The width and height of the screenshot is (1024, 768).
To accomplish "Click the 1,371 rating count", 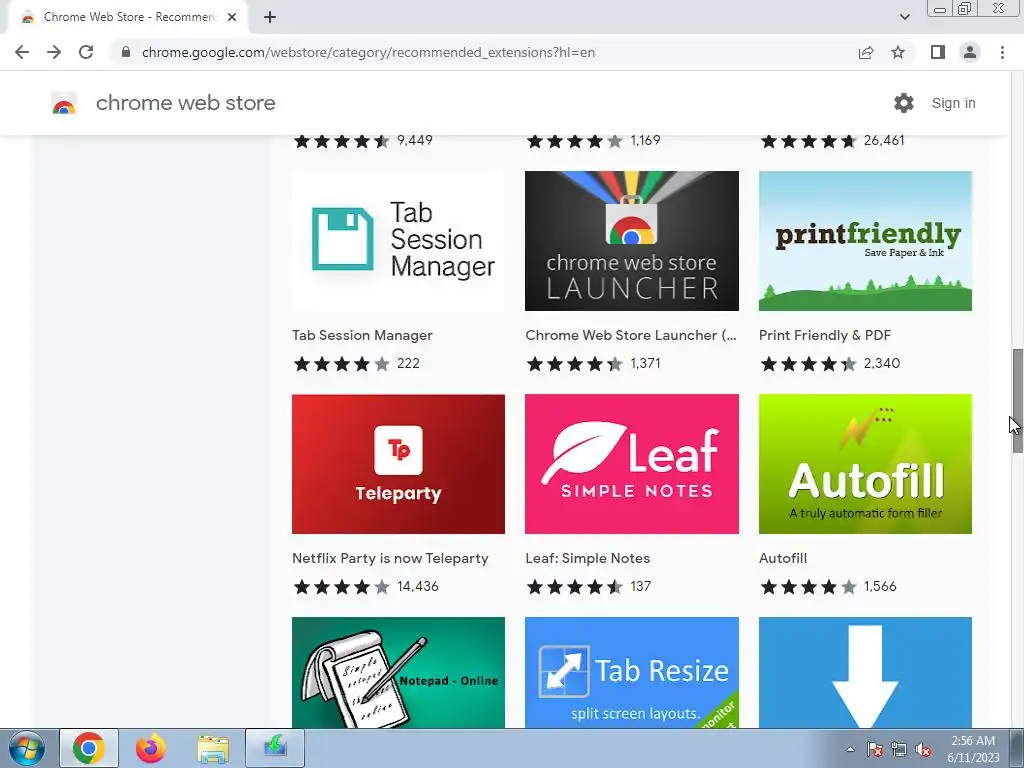I will (x=645, y=363).
